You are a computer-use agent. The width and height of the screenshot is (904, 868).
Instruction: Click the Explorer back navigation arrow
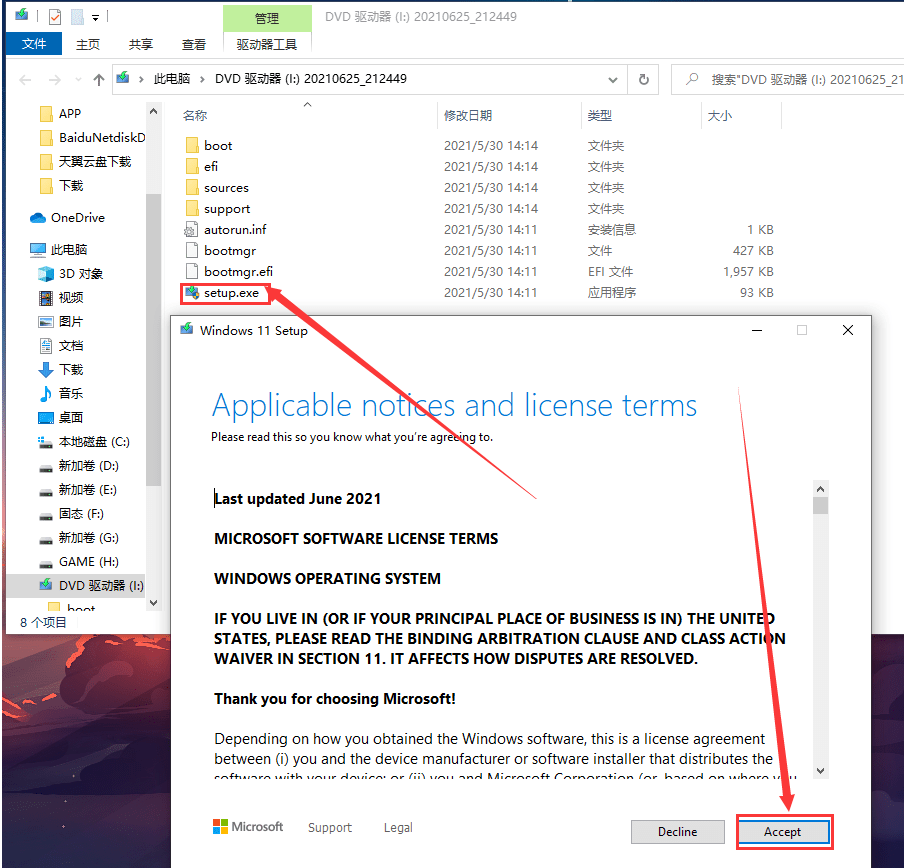pyautogui.click(x=25, y=80)
